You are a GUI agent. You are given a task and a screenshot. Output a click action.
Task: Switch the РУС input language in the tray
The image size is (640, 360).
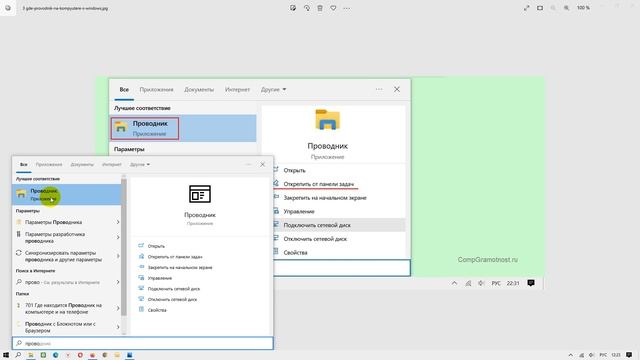(603, 355)
